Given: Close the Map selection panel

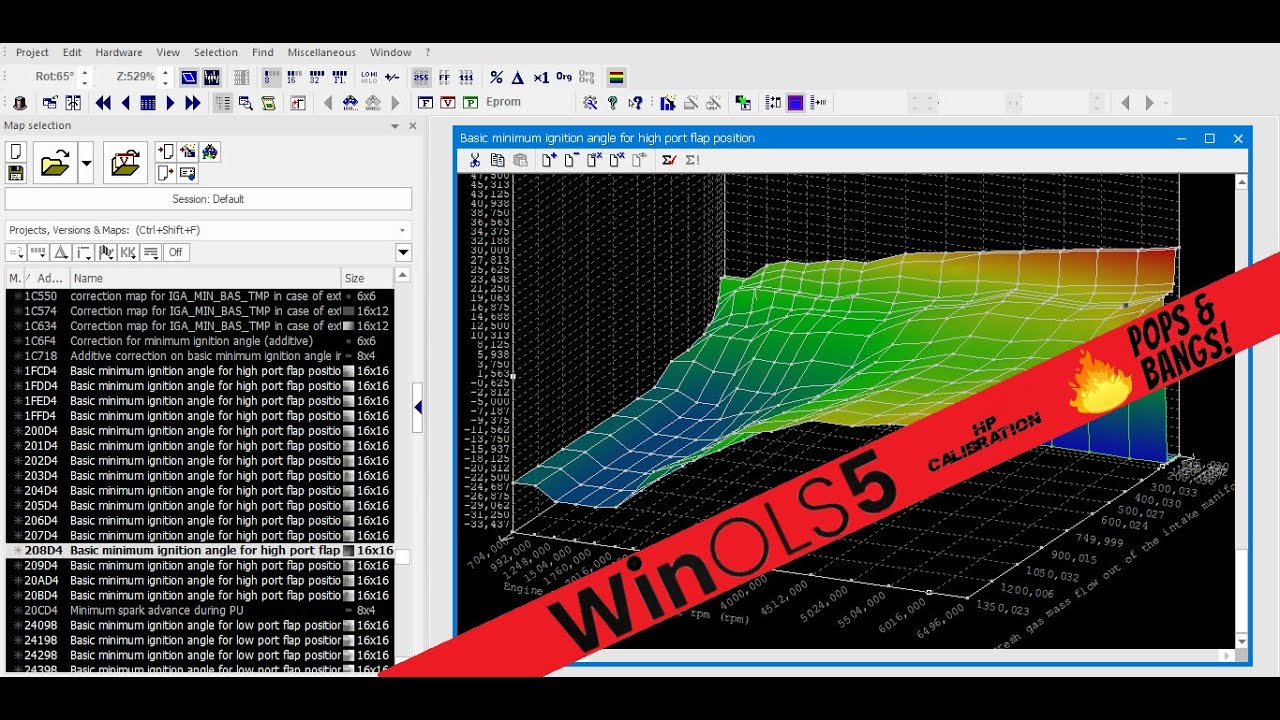Looking at the screenshot, I should (x=412, y=126).
